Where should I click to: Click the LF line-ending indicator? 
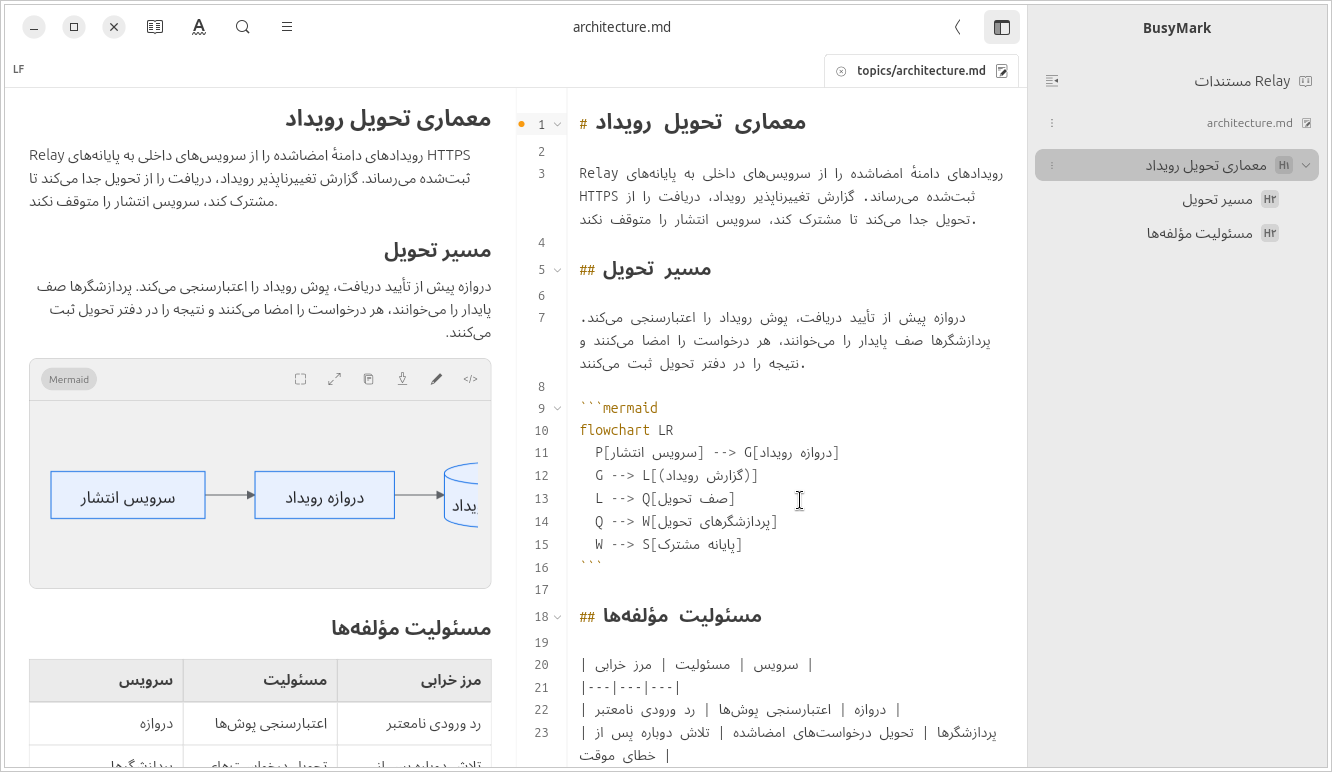point(19,69)
